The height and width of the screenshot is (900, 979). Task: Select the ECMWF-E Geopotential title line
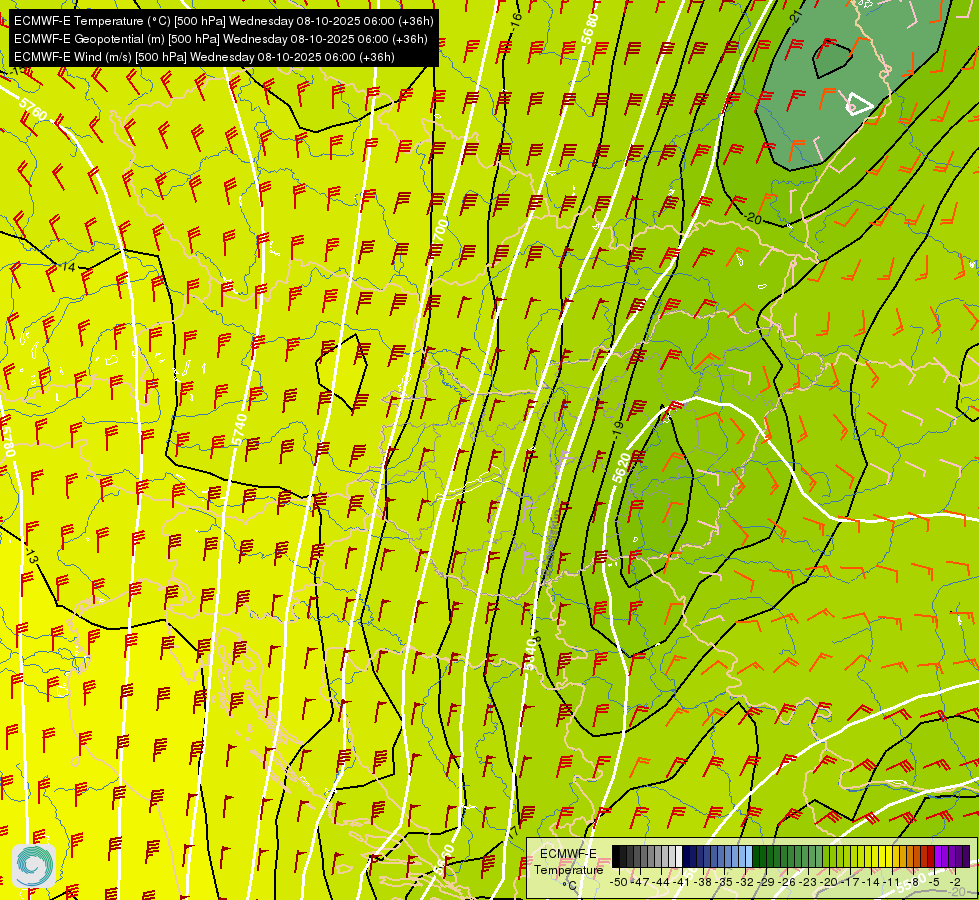point(220,39)
